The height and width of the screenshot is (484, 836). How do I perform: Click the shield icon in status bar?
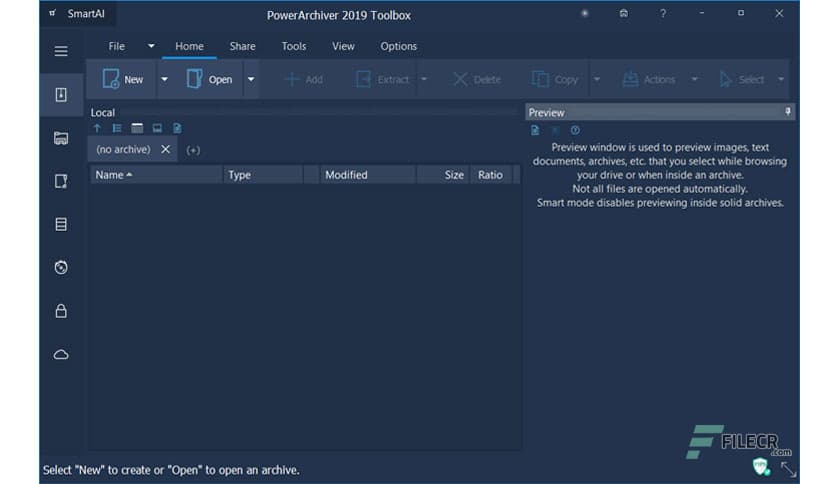coord(761,466)
